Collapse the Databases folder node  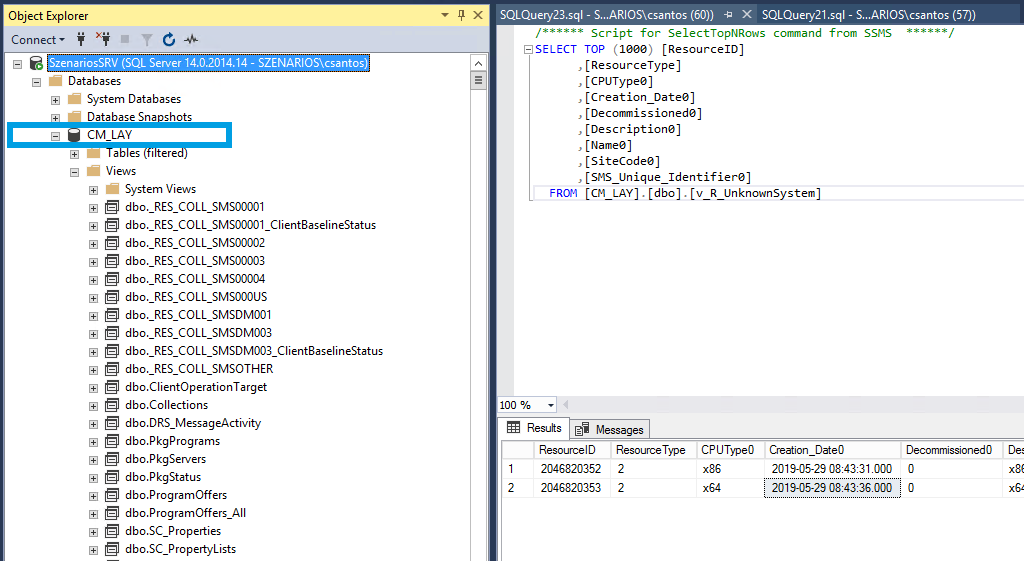click(x=37, y=81)
